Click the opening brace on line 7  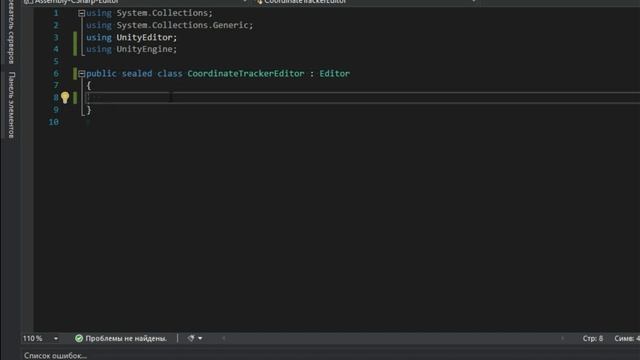pyautogui.click(x=89, y=86)
